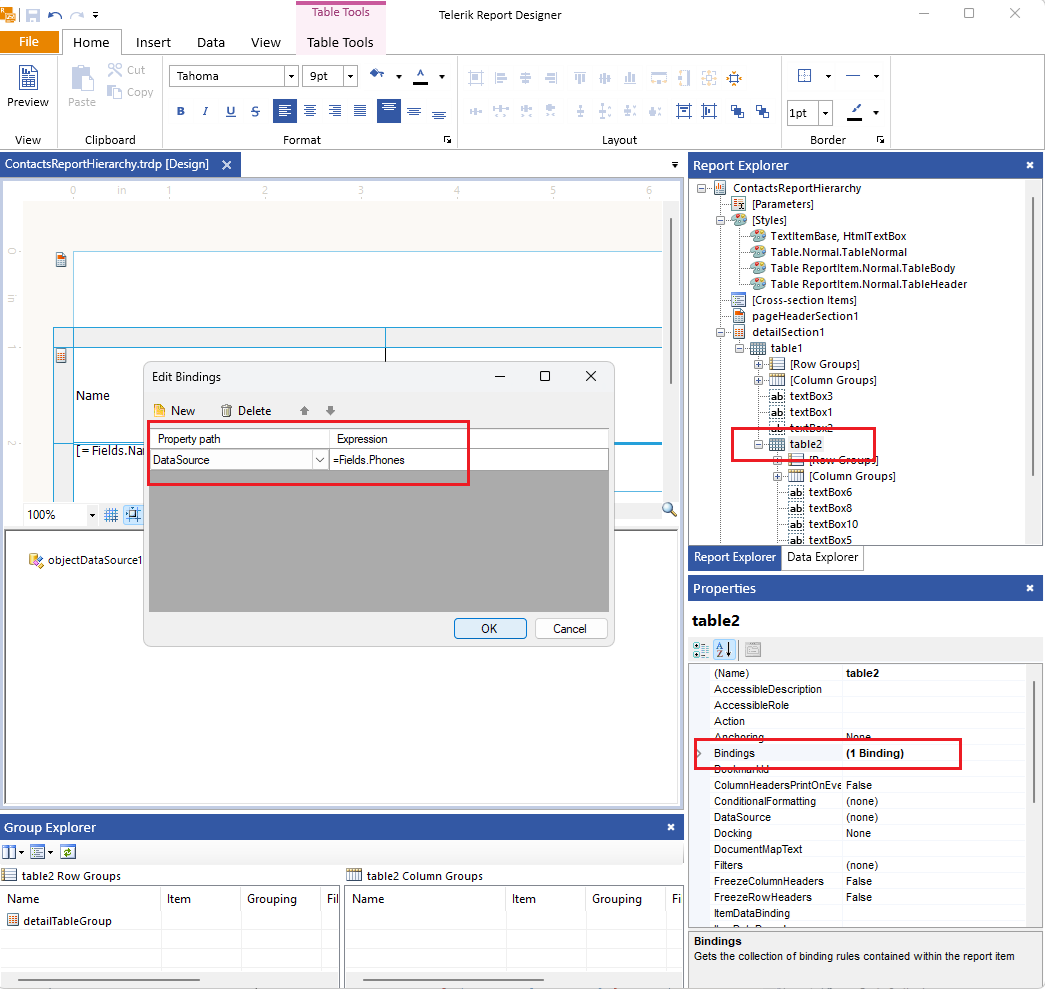The width and height of the screenshot is (1045, 989).
Task: Open the 1pt border width dropdown
Action: (x=826, y=113)
